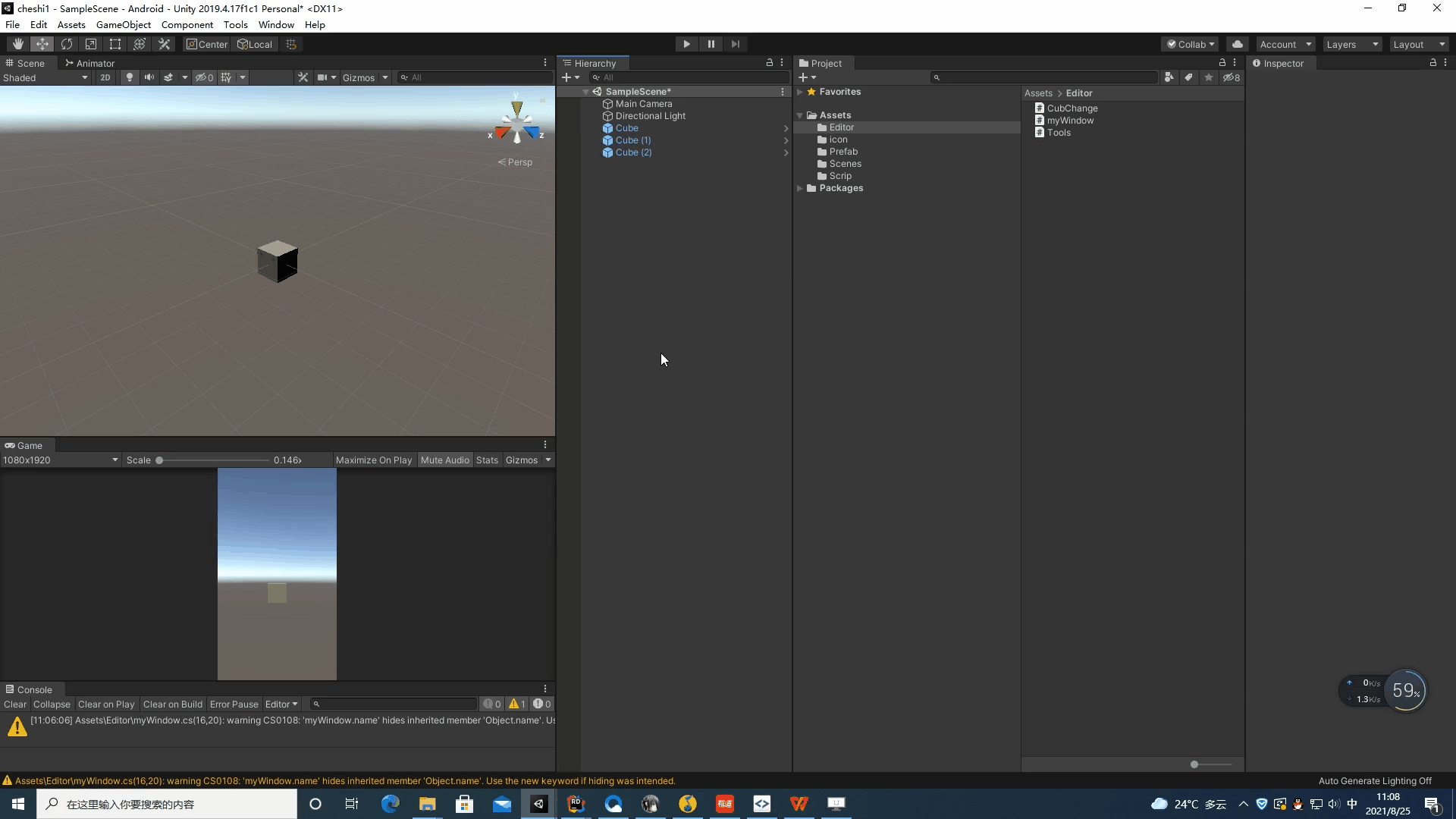Open custom editor tools in main toolbar
The image size is (1456, 819).
(x=164, y=44)
